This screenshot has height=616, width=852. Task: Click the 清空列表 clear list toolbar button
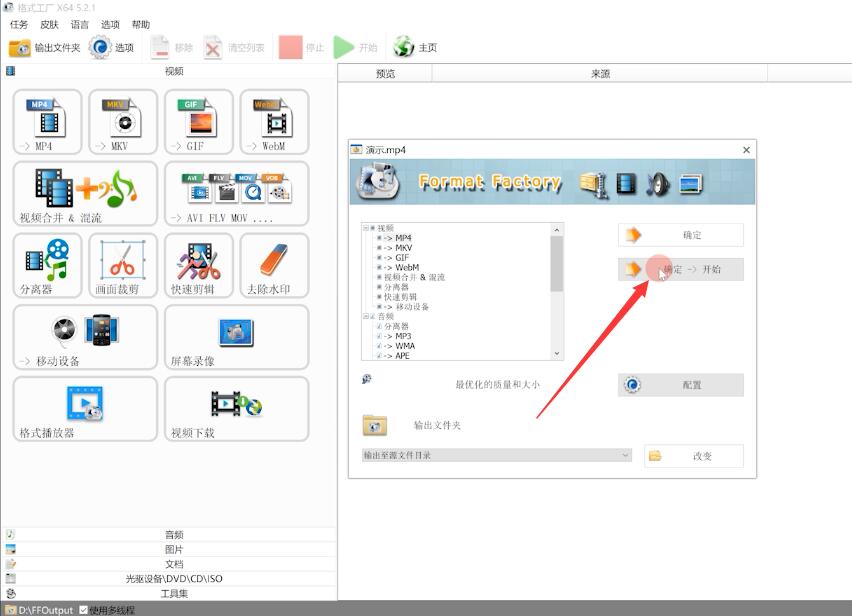tap(234, 48)
